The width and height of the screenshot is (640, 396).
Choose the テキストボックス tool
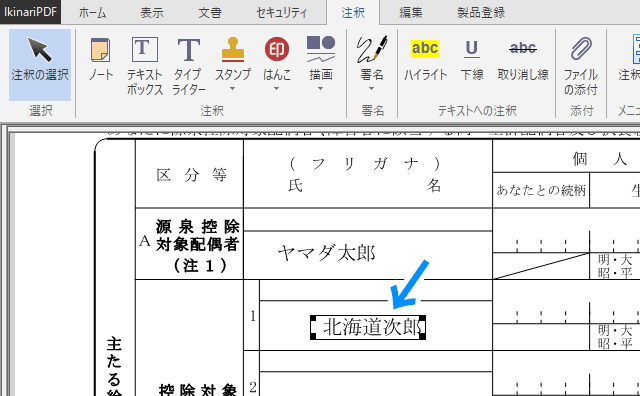144,65
